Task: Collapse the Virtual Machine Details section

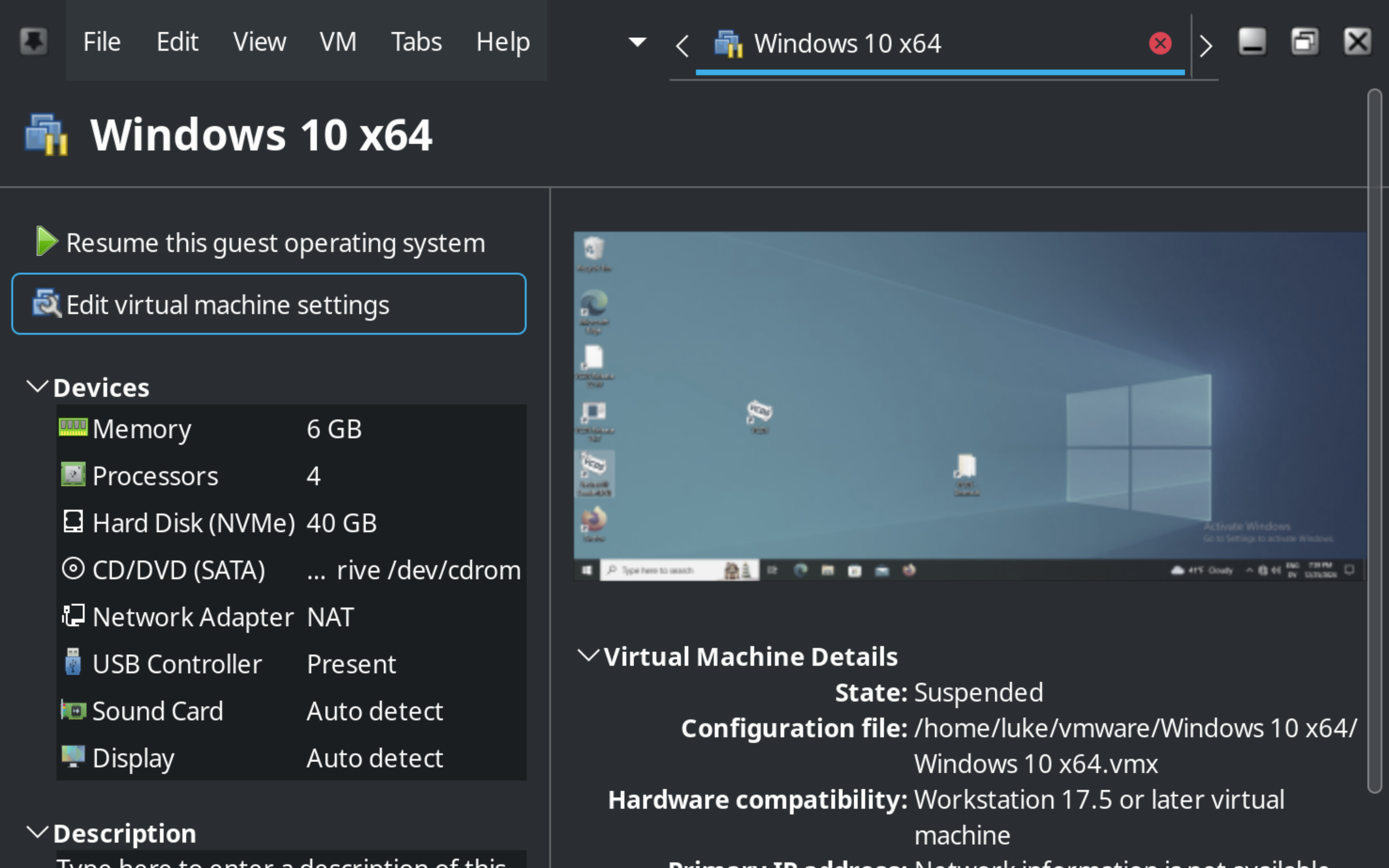Action: coord(588,655)
